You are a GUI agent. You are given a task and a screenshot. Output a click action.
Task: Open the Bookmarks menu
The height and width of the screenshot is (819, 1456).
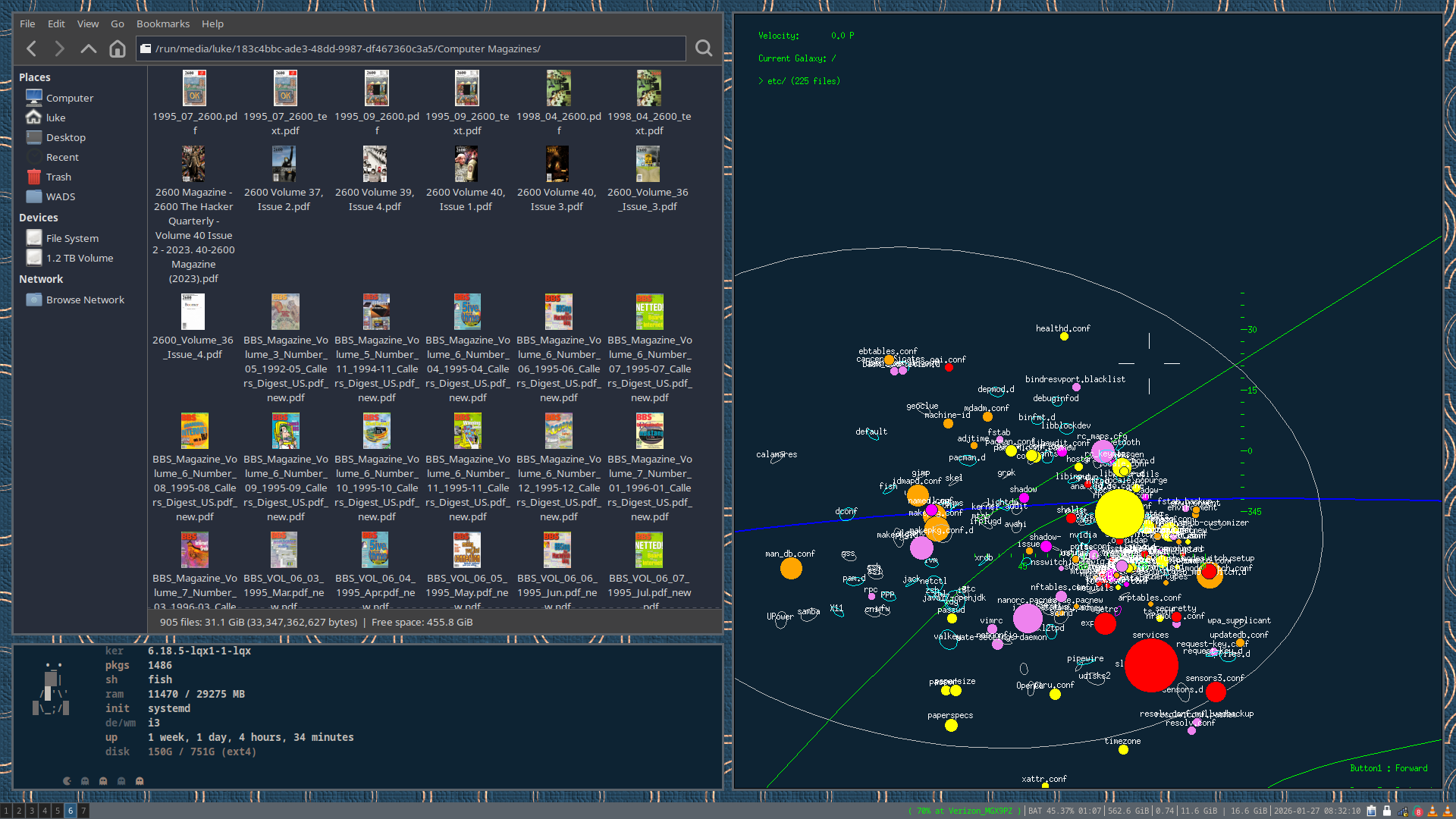click(x=162, y=24)
